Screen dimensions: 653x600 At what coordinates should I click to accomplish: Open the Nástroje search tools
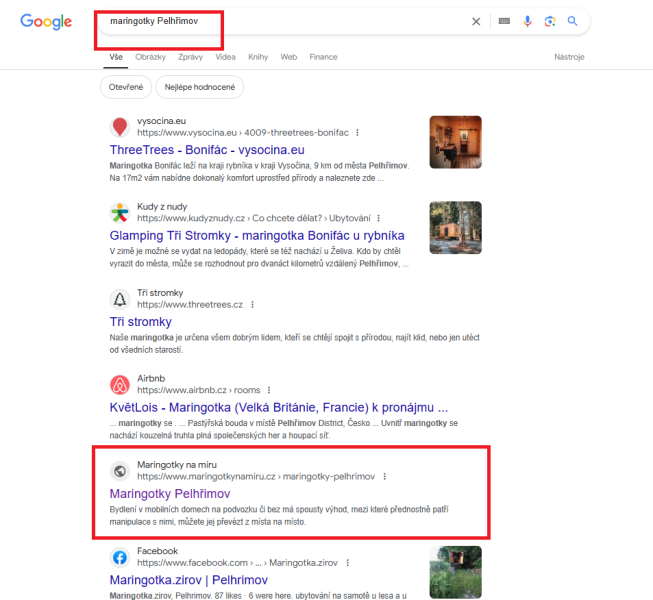coord(569,57)
